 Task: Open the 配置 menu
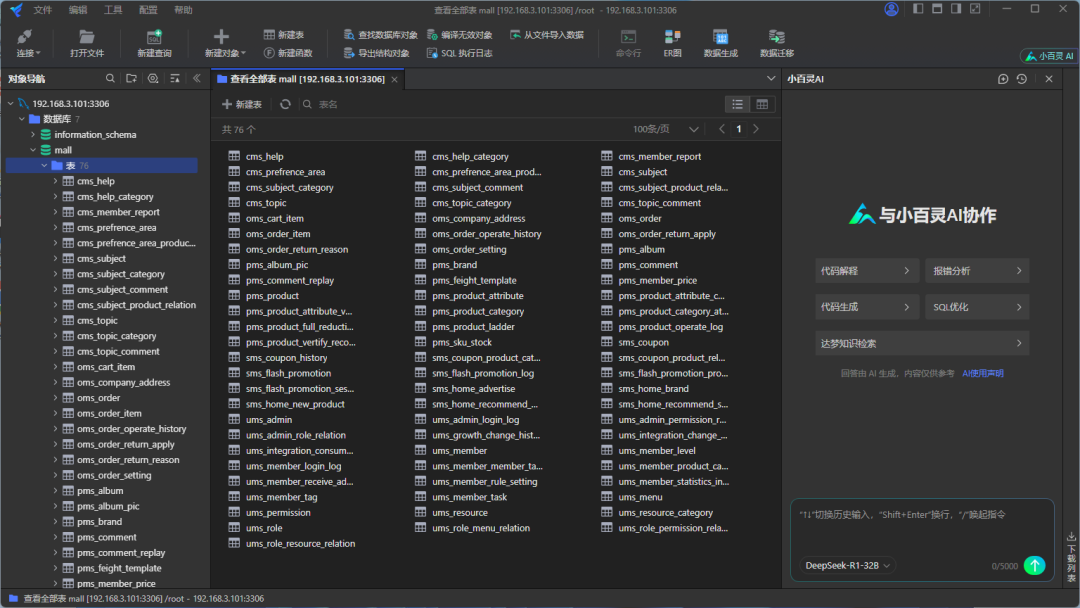click(x=148, y=10)
